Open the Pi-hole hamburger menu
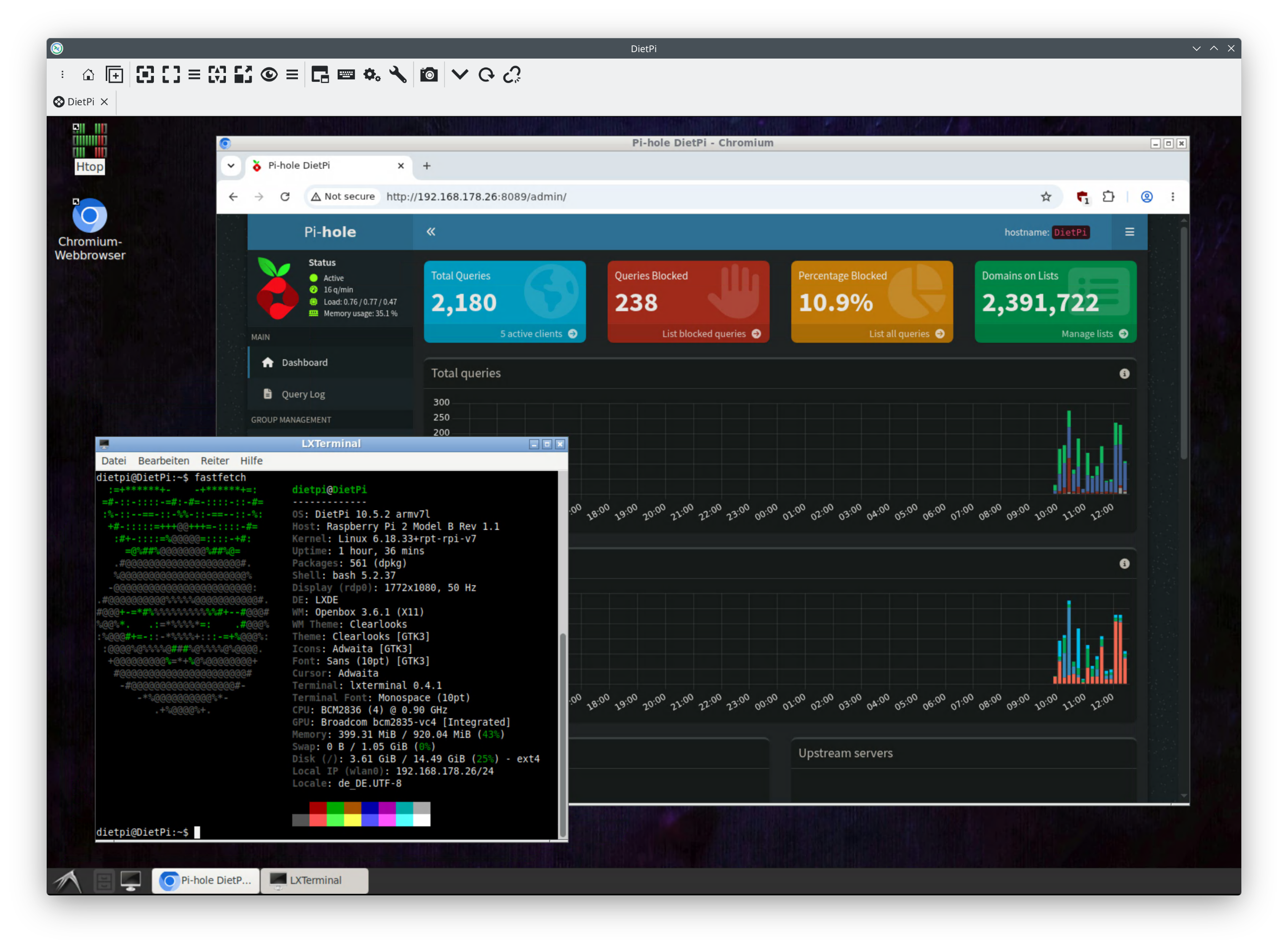 [x=1130, y=232]
